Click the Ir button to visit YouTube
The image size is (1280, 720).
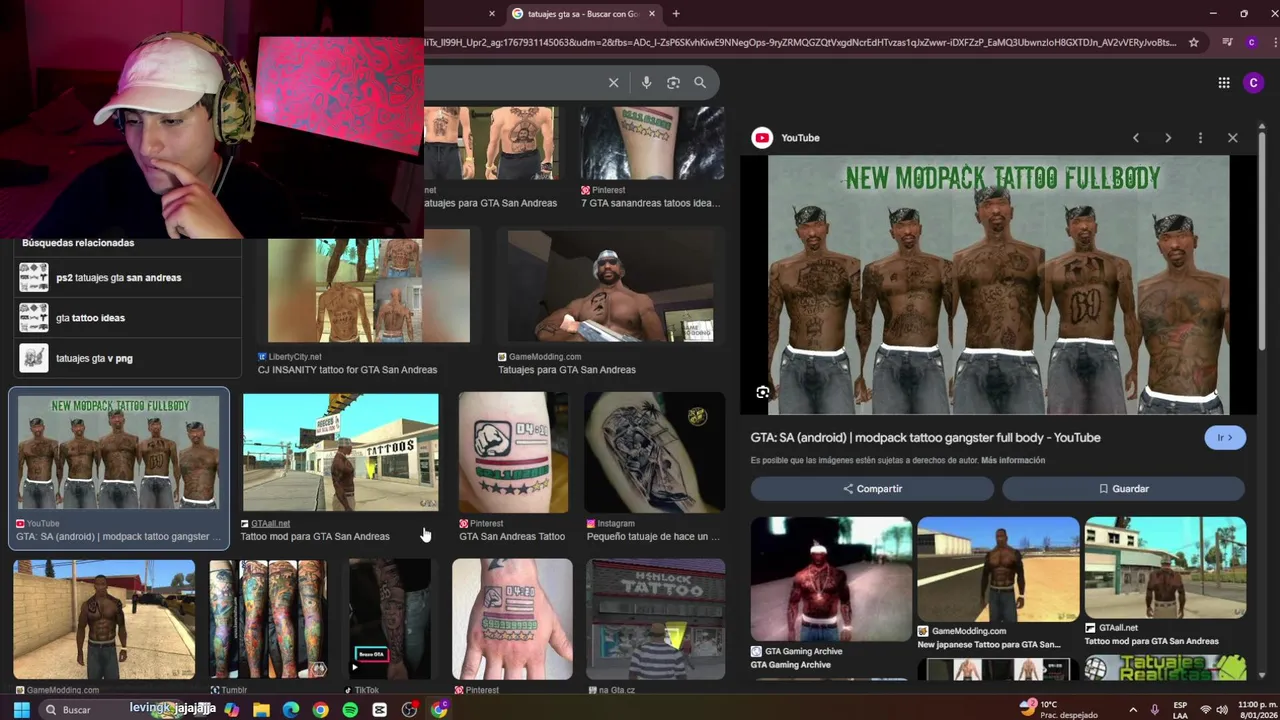pos(1225,438)
